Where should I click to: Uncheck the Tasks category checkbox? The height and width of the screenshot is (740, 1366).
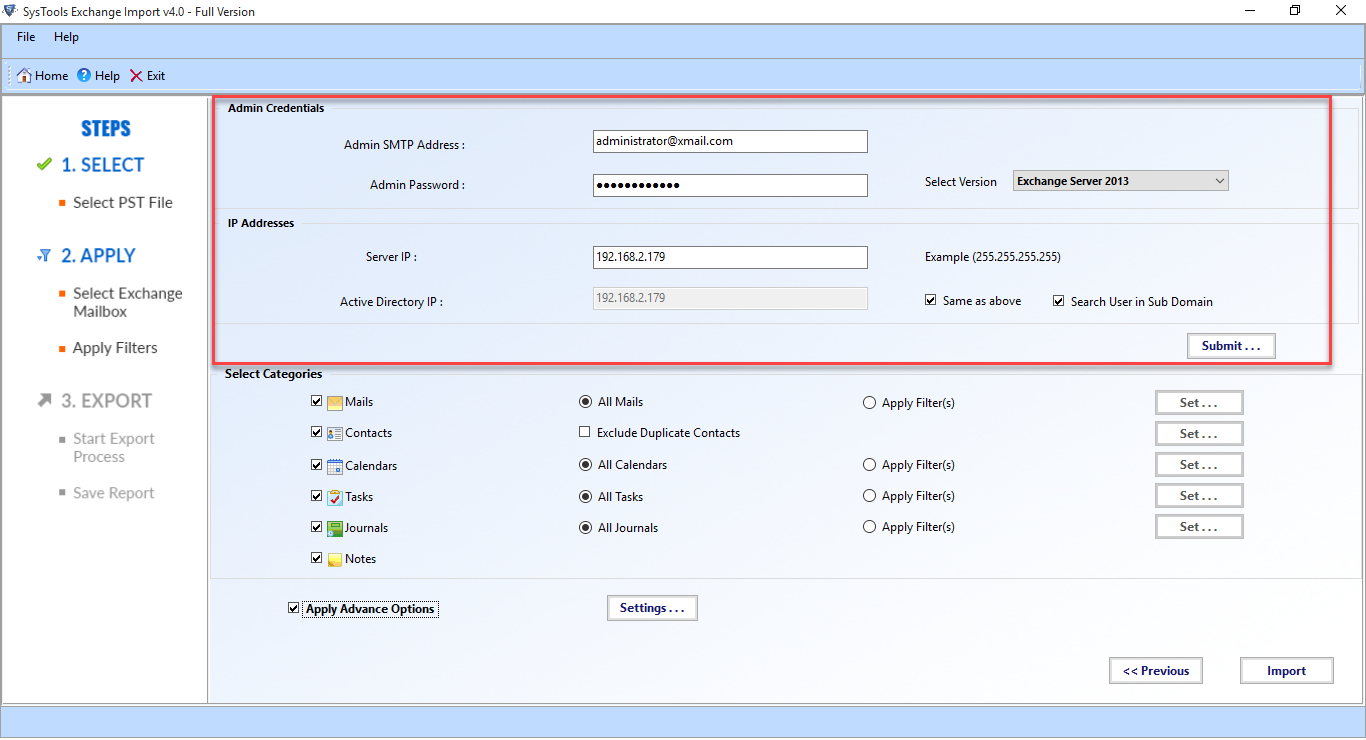coord(317,495)
